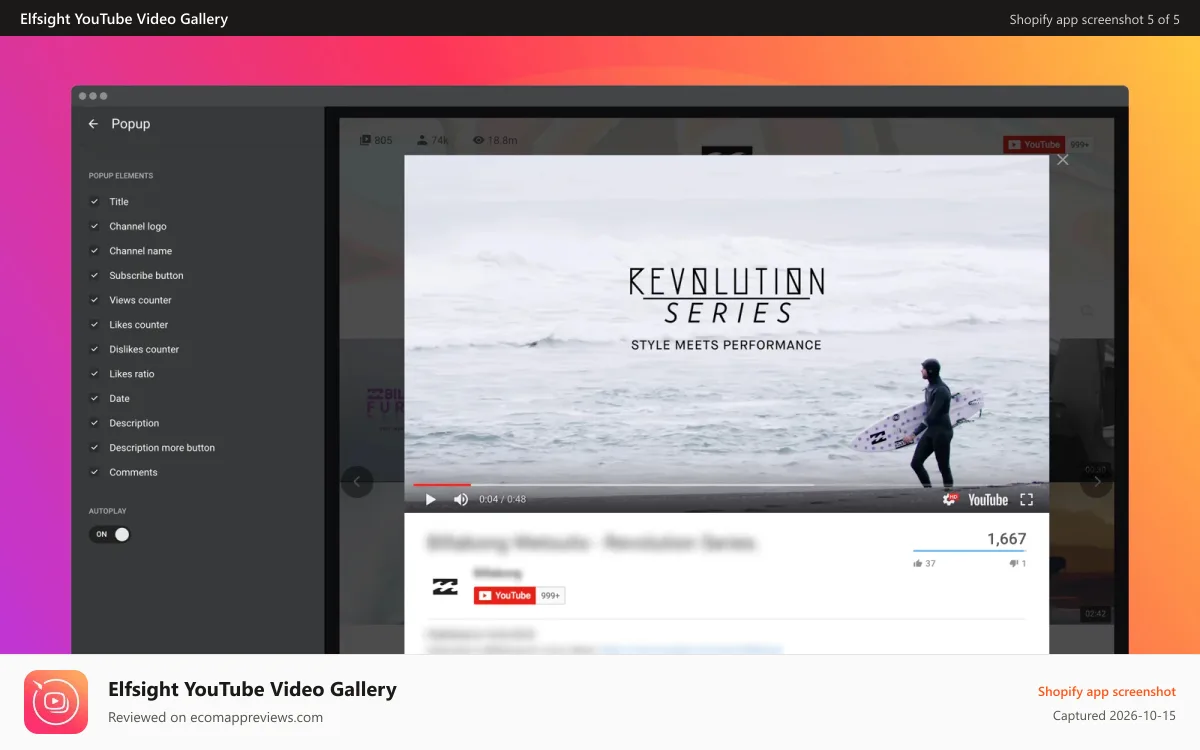Click the Elfsight YouTube Video Gallery footer title
This screenshot has height=750, width=1200.
pos(252,689)
